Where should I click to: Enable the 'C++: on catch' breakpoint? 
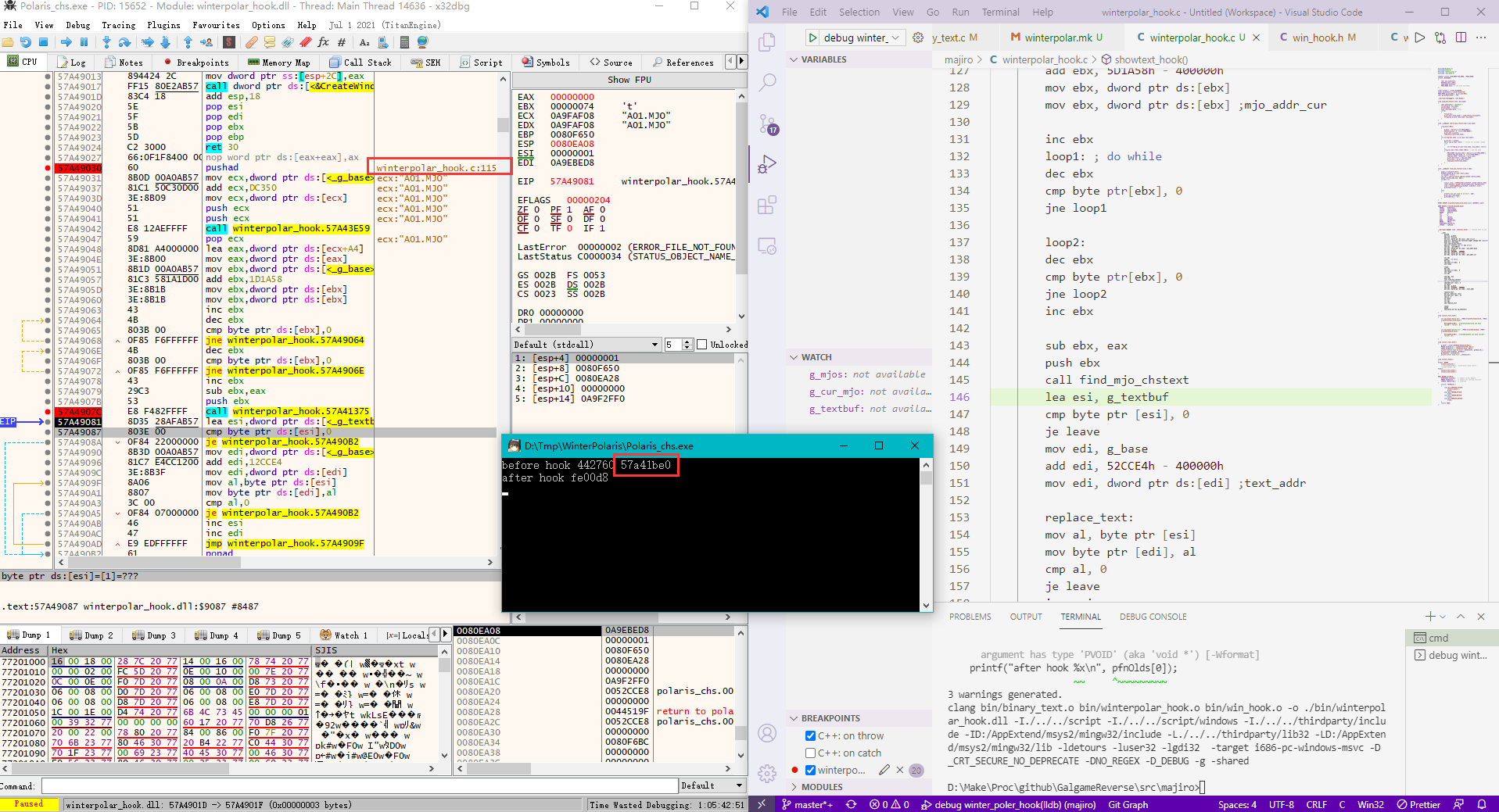(811, 753)
